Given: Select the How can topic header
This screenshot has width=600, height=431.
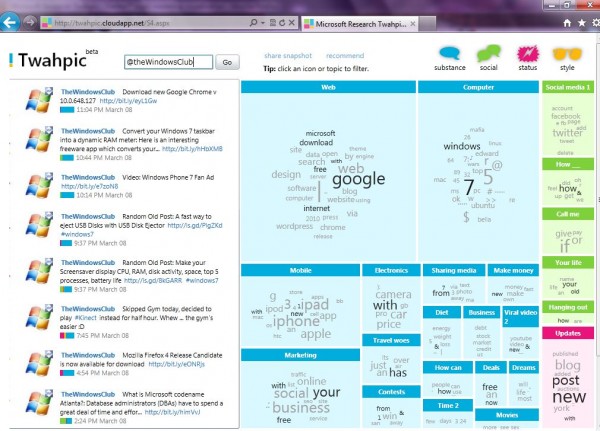Looking at the screenshot, I should [448, 367].
